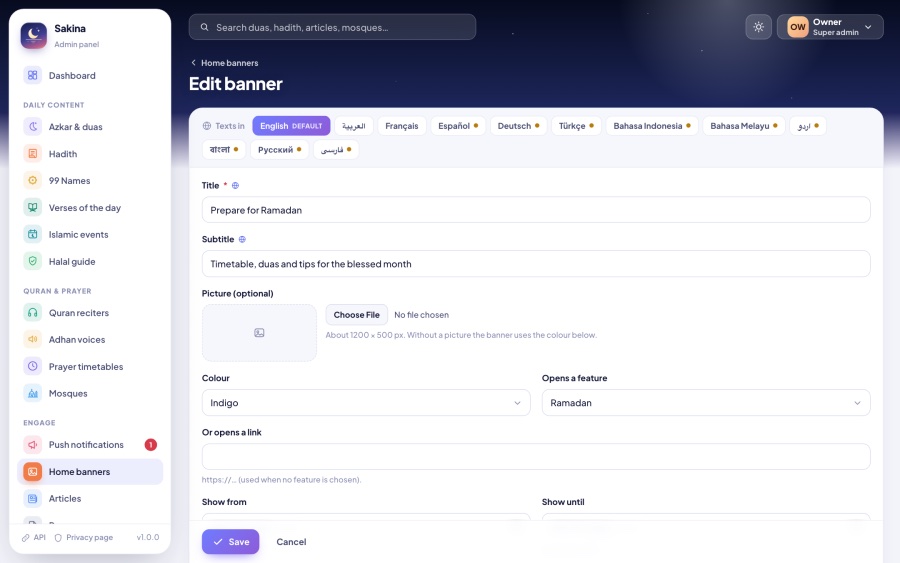
Task: Go to Islamic events
Action: tap(90, 235)
